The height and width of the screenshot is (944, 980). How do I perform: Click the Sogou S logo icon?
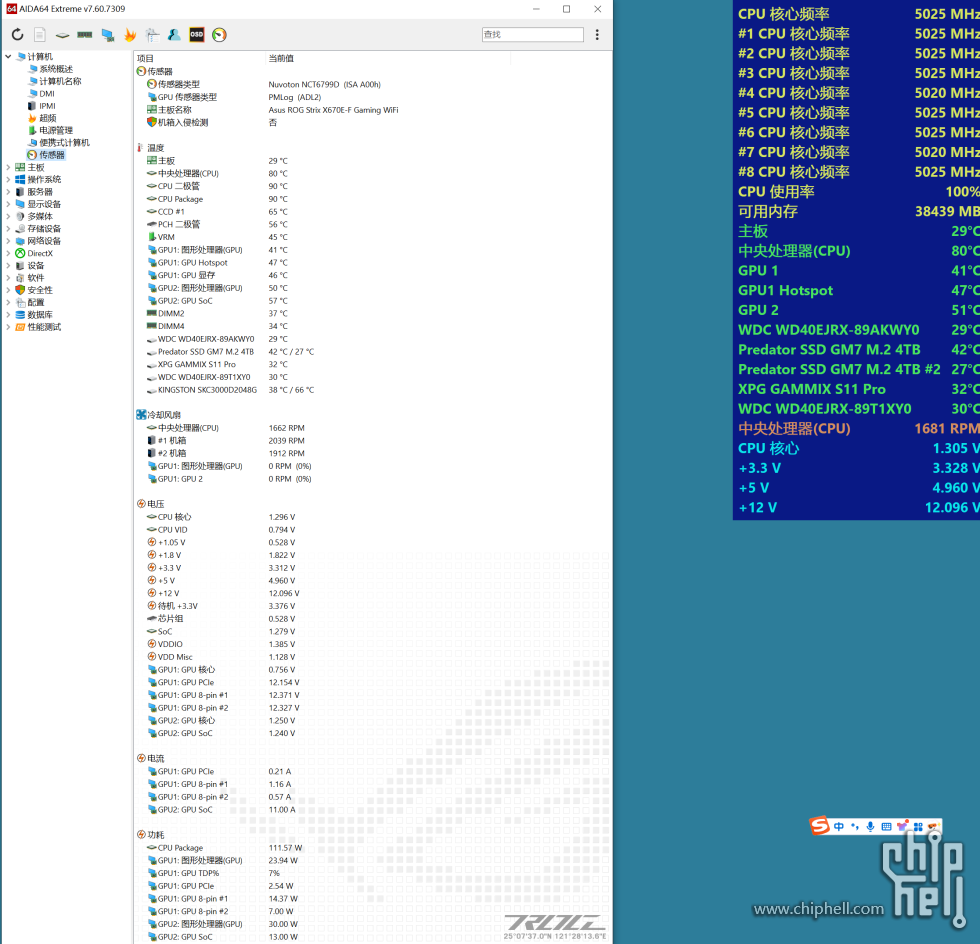819,826
